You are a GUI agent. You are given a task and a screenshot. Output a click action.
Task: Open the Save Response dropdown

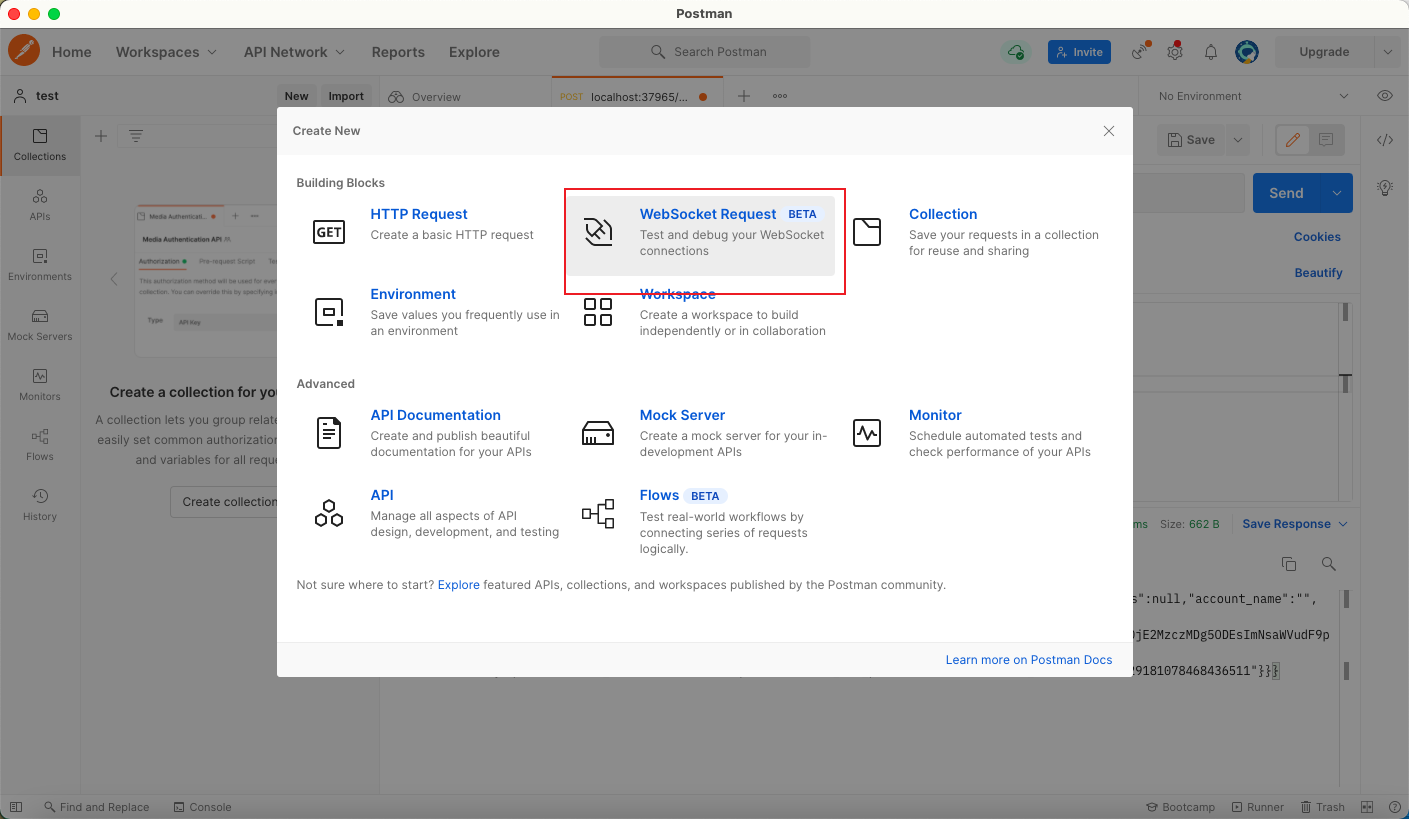pos(1295,524)
